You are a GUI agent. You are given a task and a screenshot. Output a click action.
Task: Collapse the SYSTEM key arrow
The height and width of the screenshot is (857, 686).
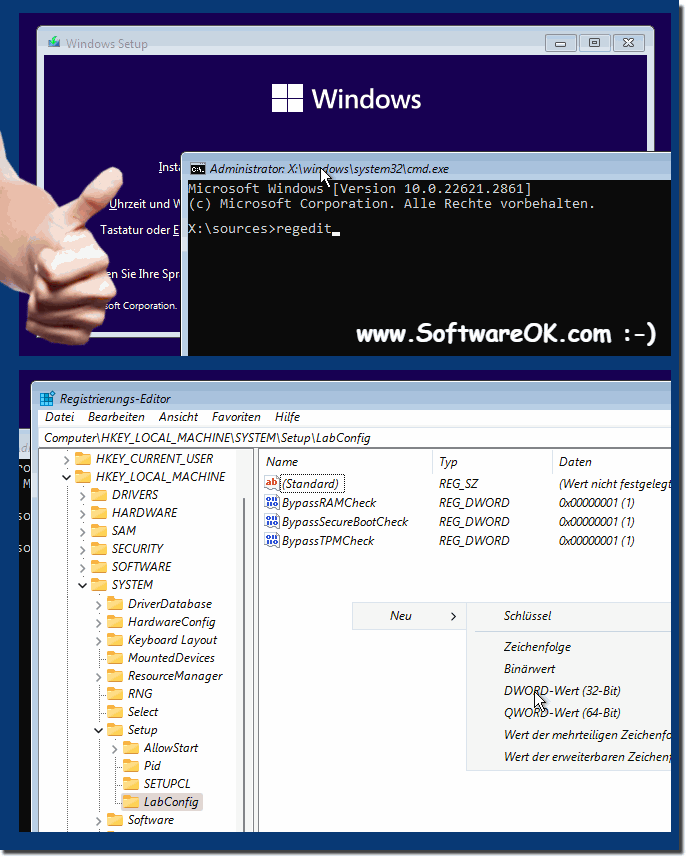83,585
